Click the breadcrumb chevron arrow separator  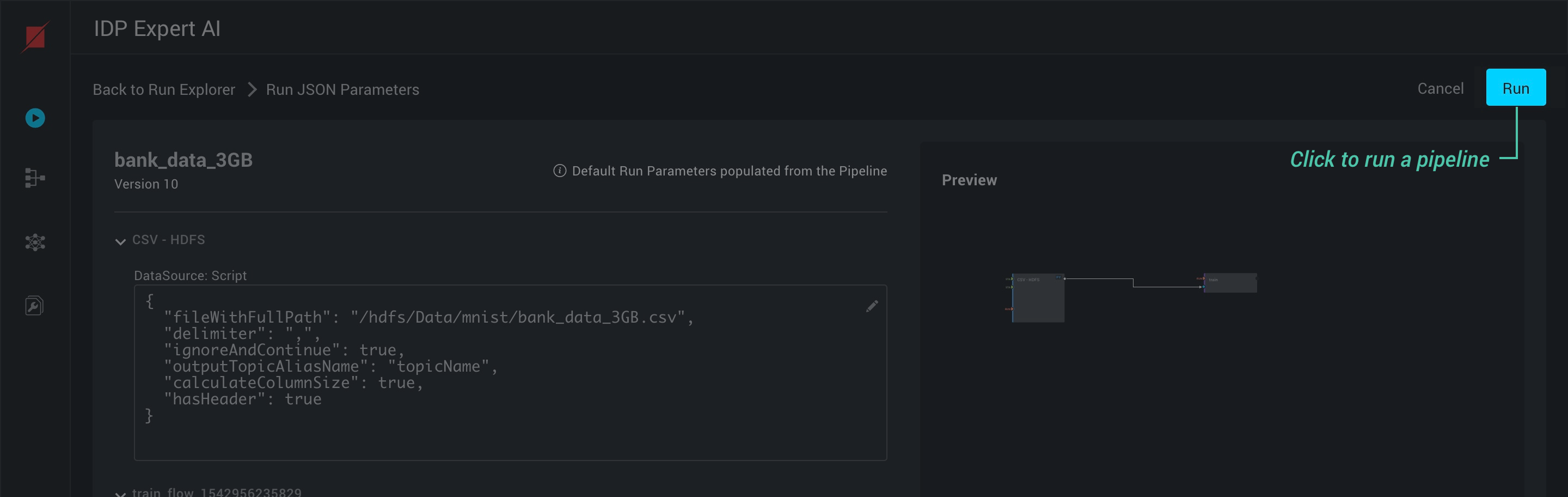[252, 89]
